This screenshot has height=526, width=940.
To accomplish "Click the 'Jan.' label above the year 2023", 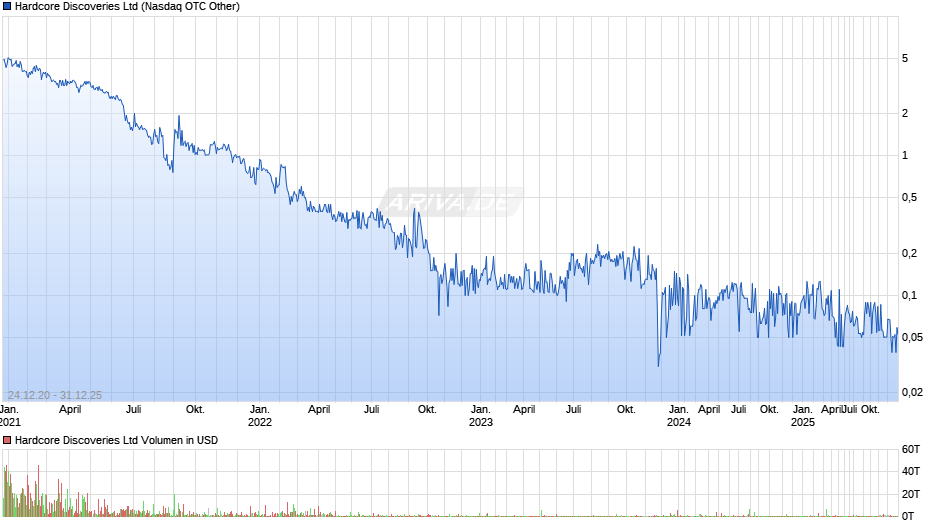I will point(480,410).
